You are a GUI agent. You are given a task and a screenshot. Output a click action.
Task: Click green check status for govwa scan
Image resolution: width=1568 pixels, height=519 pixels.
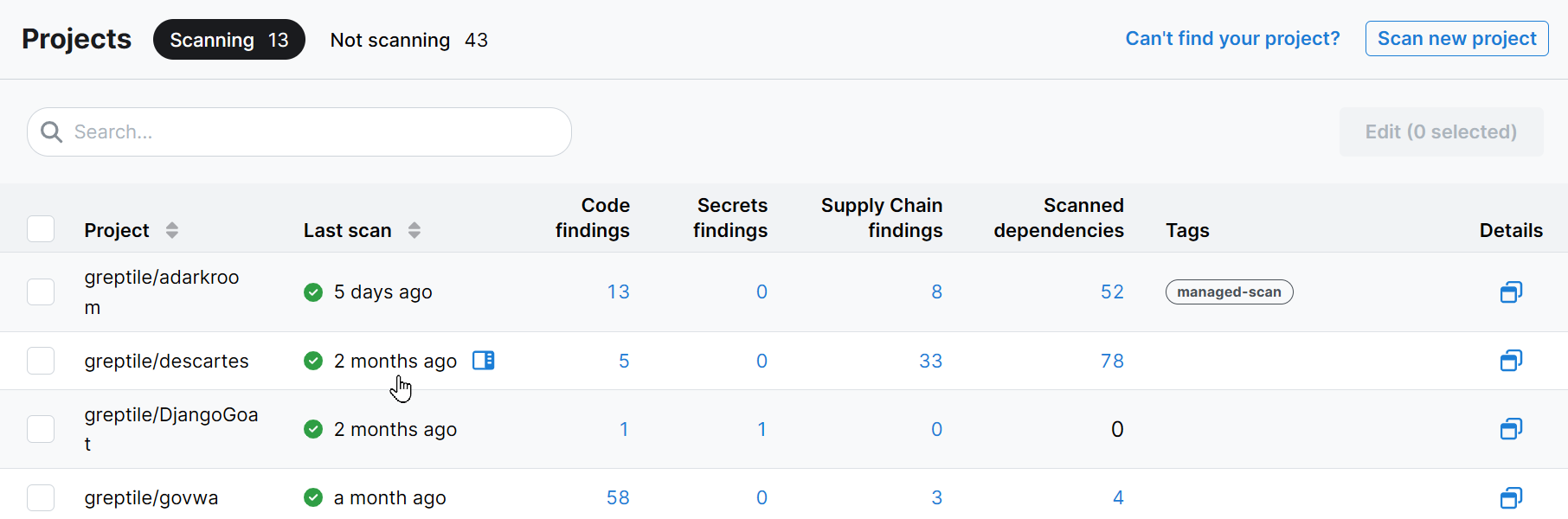[x=313, y=497]
